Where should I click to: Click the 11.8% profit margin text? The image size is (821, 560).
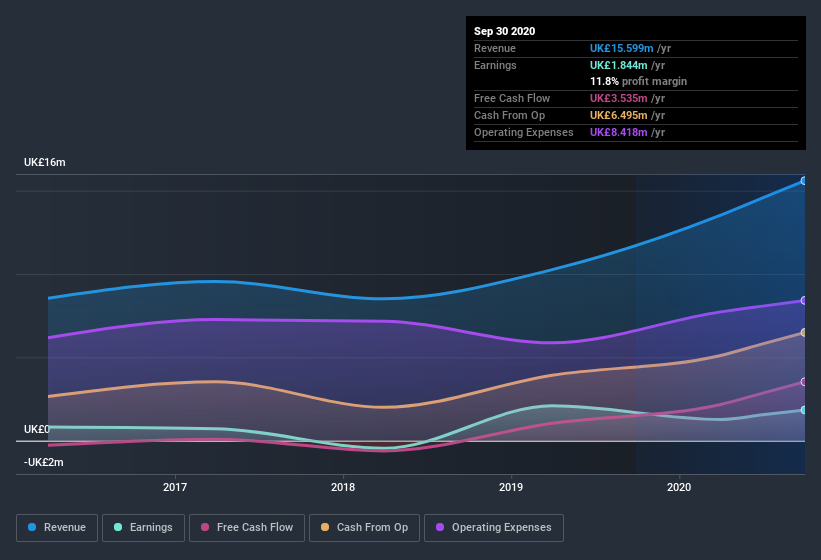(x=638, y=81)
